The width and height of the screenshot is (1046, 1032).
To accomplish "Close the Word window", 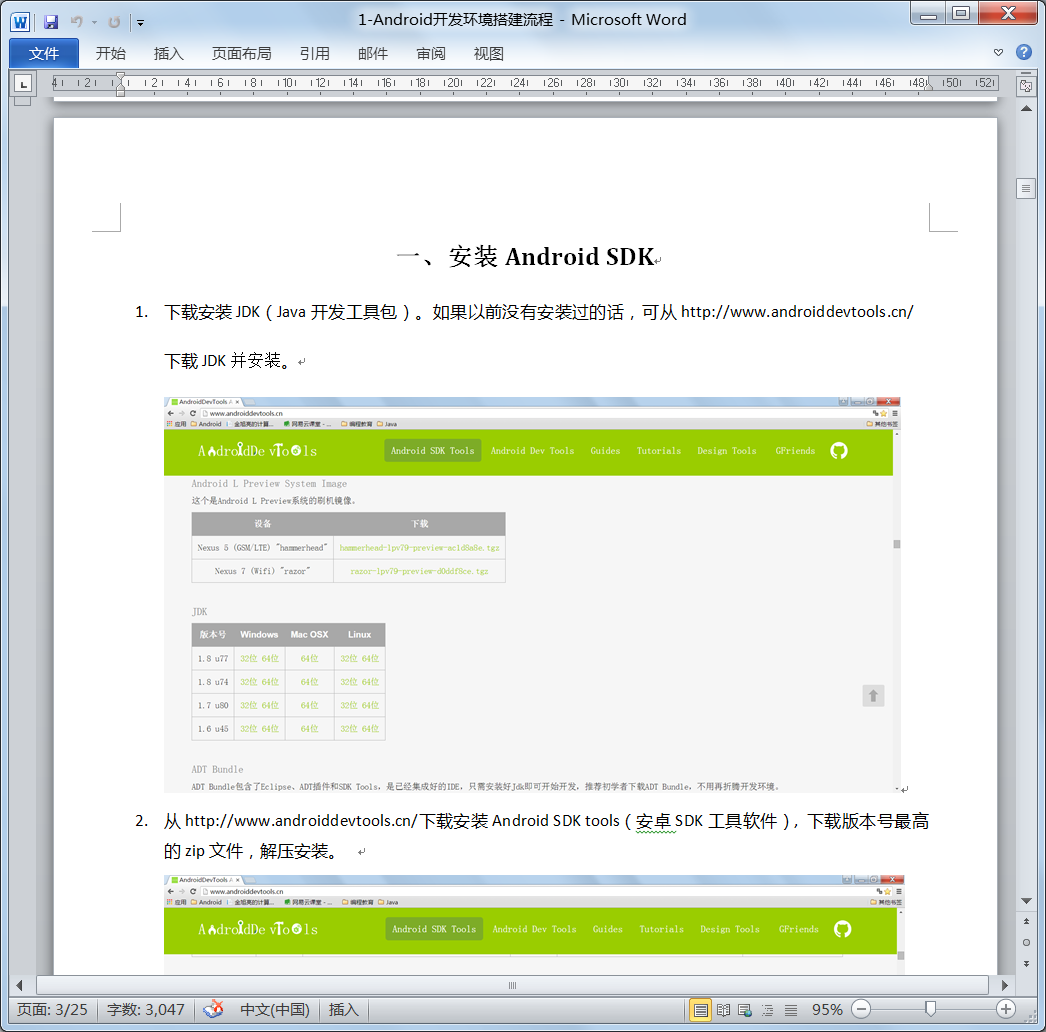I will pyautogui.click(x=1008, y=15).
